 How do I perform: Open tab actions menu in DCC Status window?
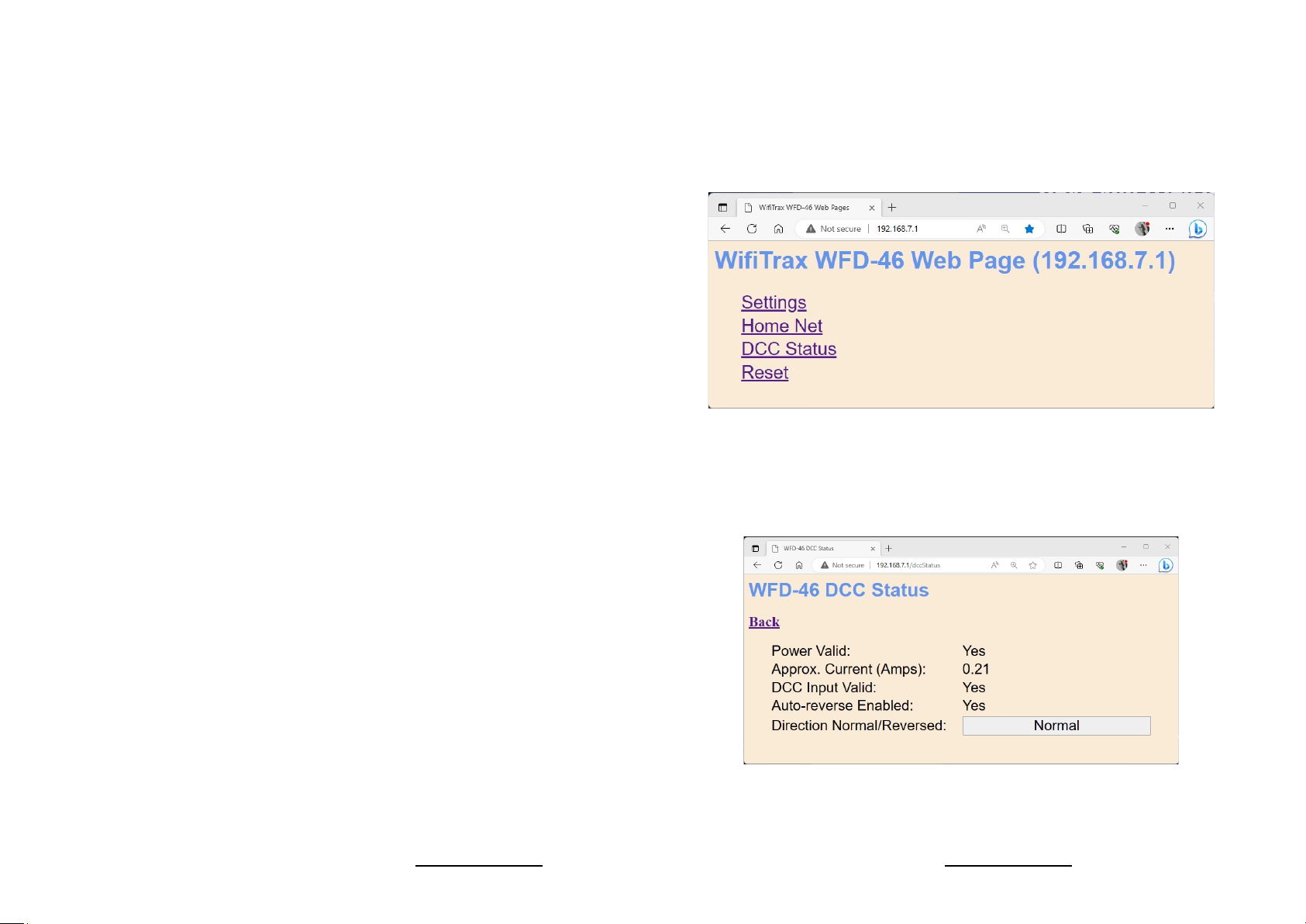point(756,548)
